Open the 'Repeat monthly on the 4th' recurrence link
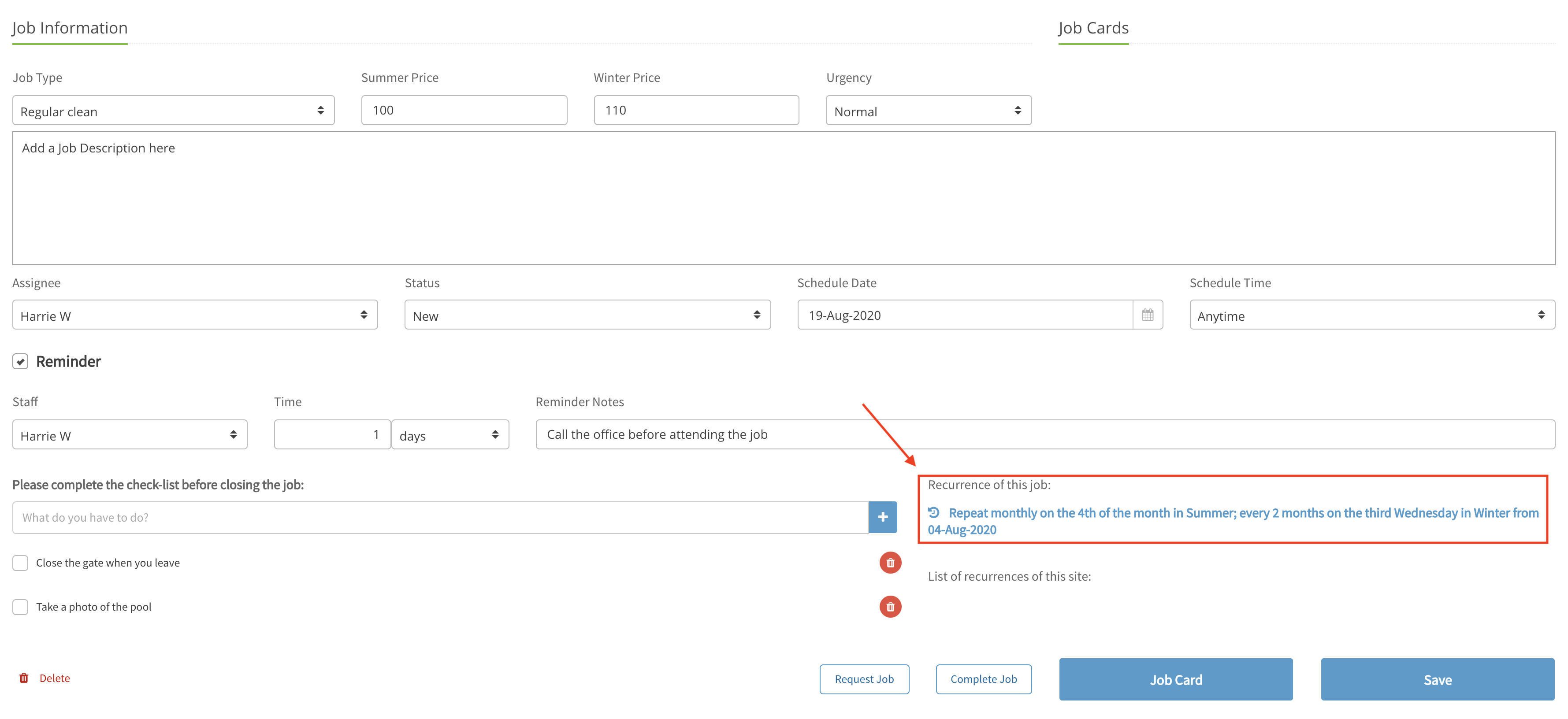The width and height of the screenshot is (1568, 719). click(1233, 521)
